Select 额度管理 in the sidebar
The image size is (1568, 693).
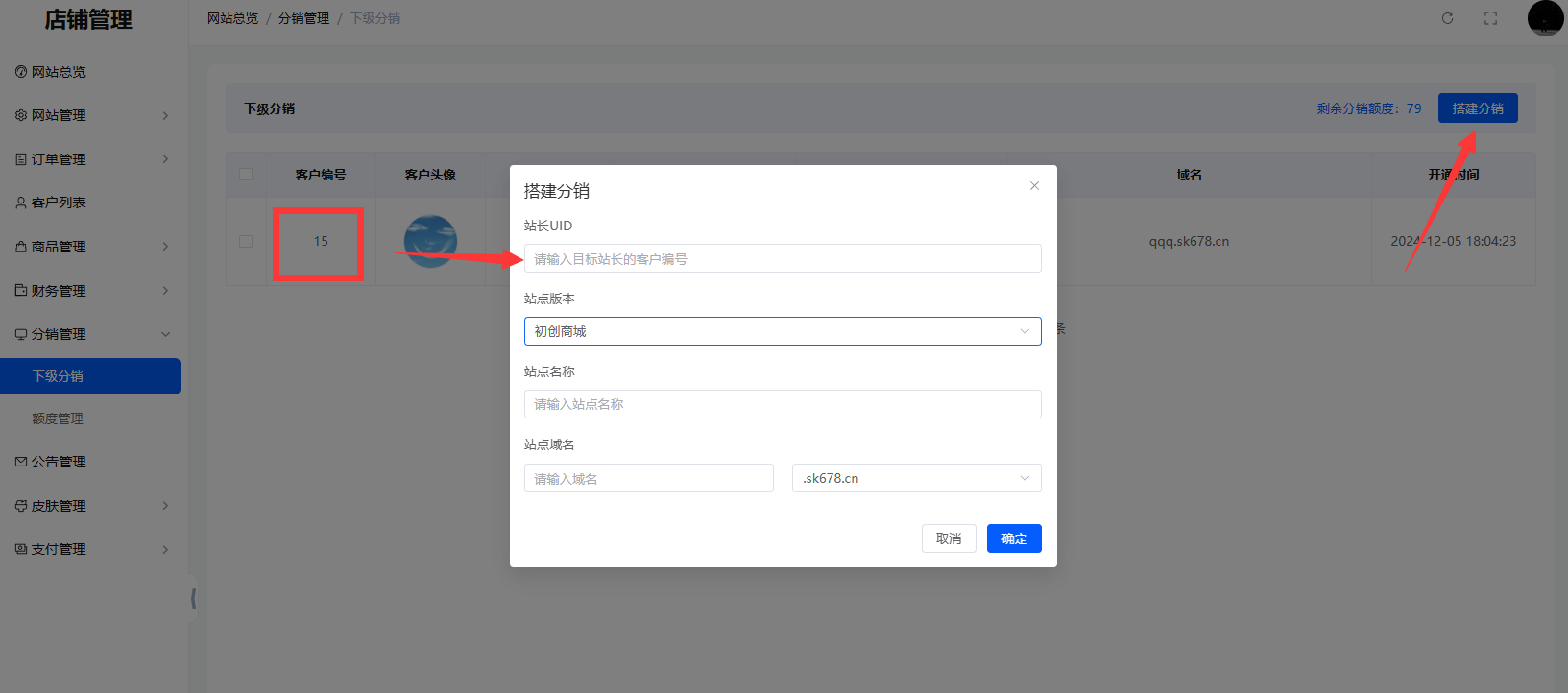coord(58,418)
